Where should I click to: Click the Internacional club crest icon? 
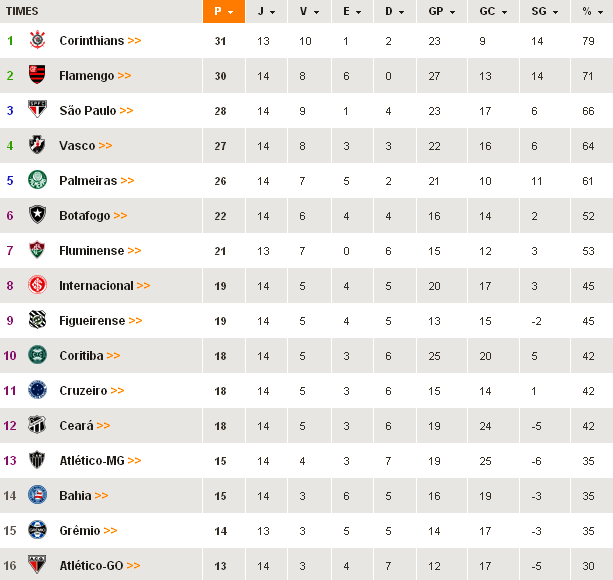pos(37,285)
